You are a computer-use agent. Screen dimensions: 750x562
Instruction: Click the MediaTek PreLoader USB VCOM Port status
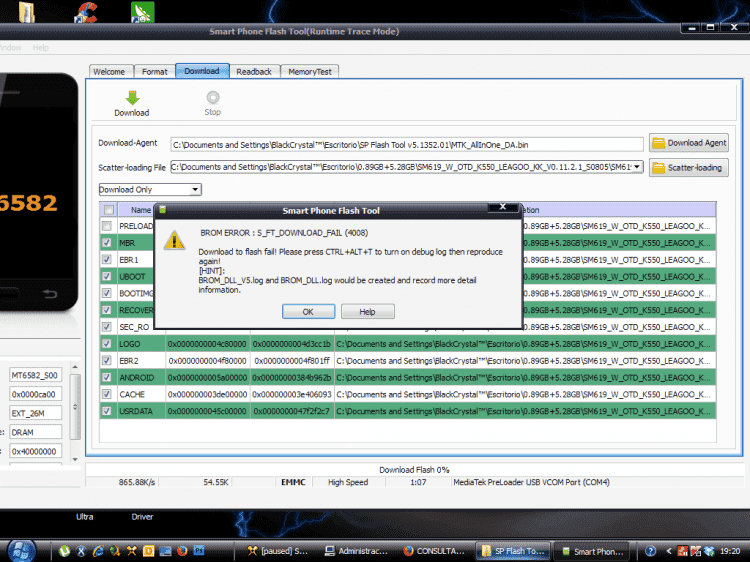pos(531,482)
